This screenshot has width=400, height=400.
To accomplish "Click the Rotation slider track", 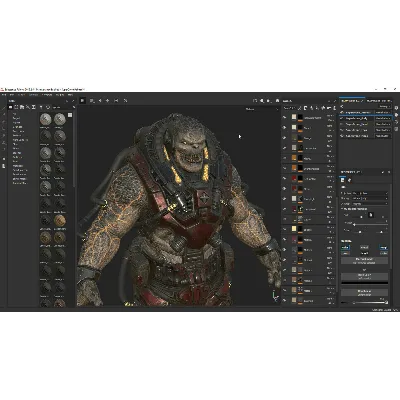I will [x=370, y=225].
